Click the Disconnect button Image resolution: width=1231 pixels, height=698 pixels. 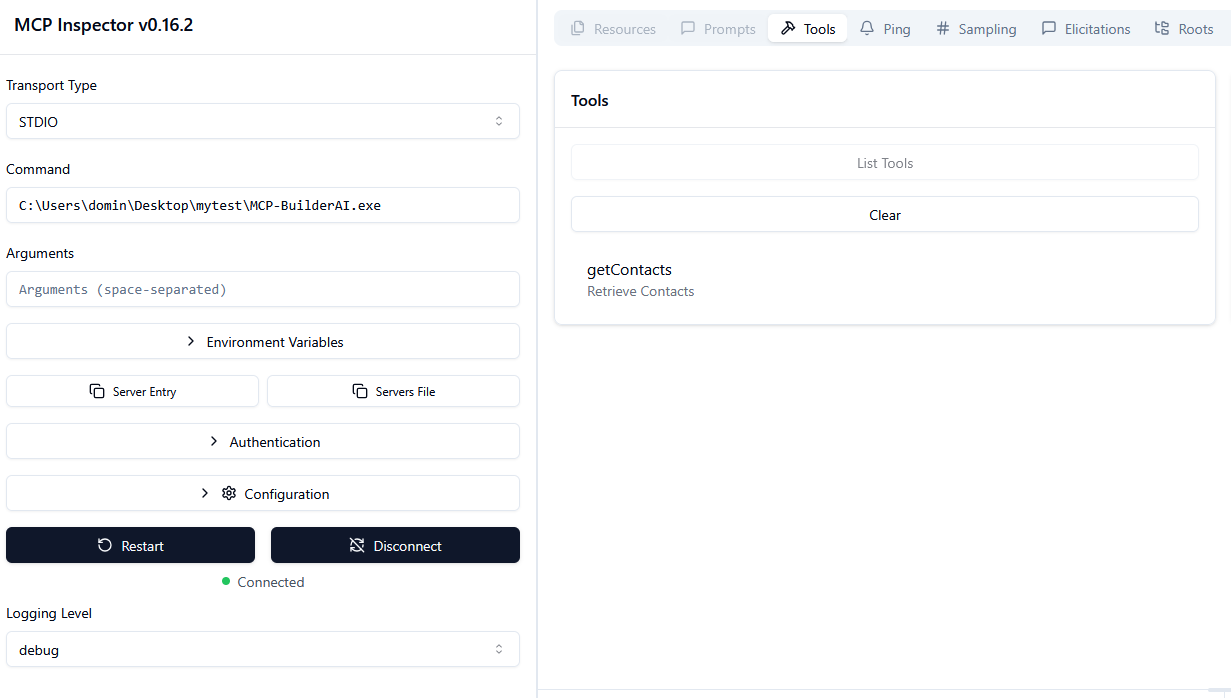[x=395, y=545]
